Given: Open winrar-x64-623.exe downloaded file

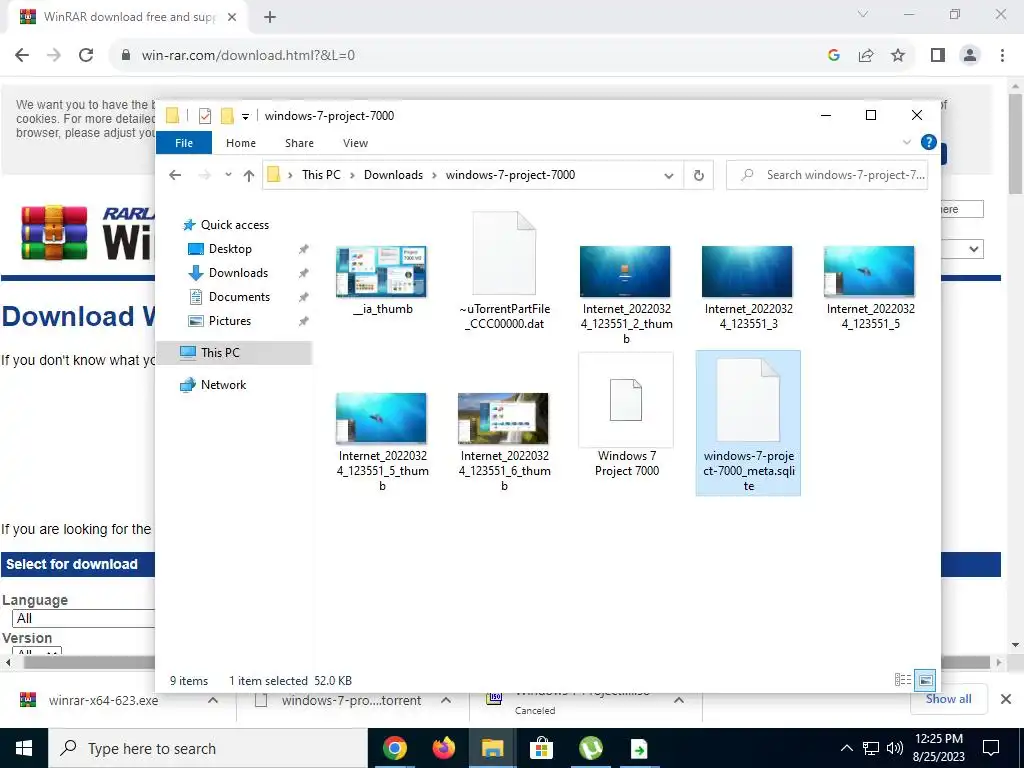Looking at the screenshot, I should coord(103,700).
